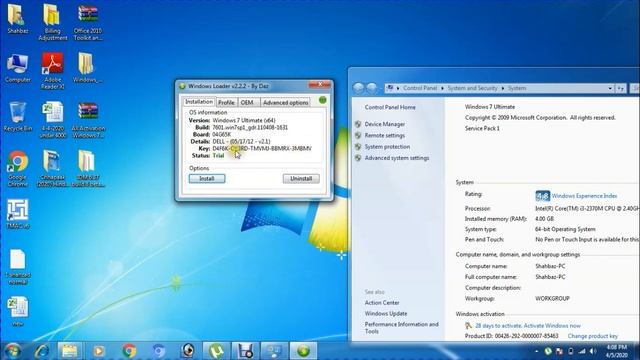The image size is (640, 360).
Task: Open Control Panel Home link
Action: point(390,107)
